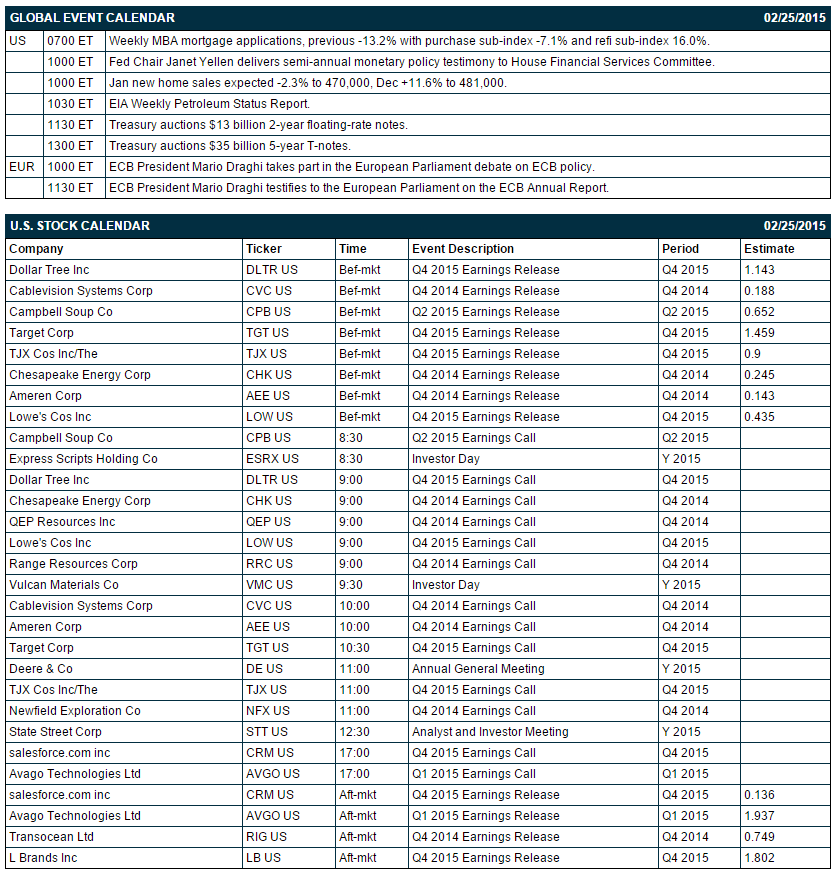Viewport: 836px width, 875px height.
Task: Click the Newfield Exploration Co company name
Action: (x=75, y=711)
